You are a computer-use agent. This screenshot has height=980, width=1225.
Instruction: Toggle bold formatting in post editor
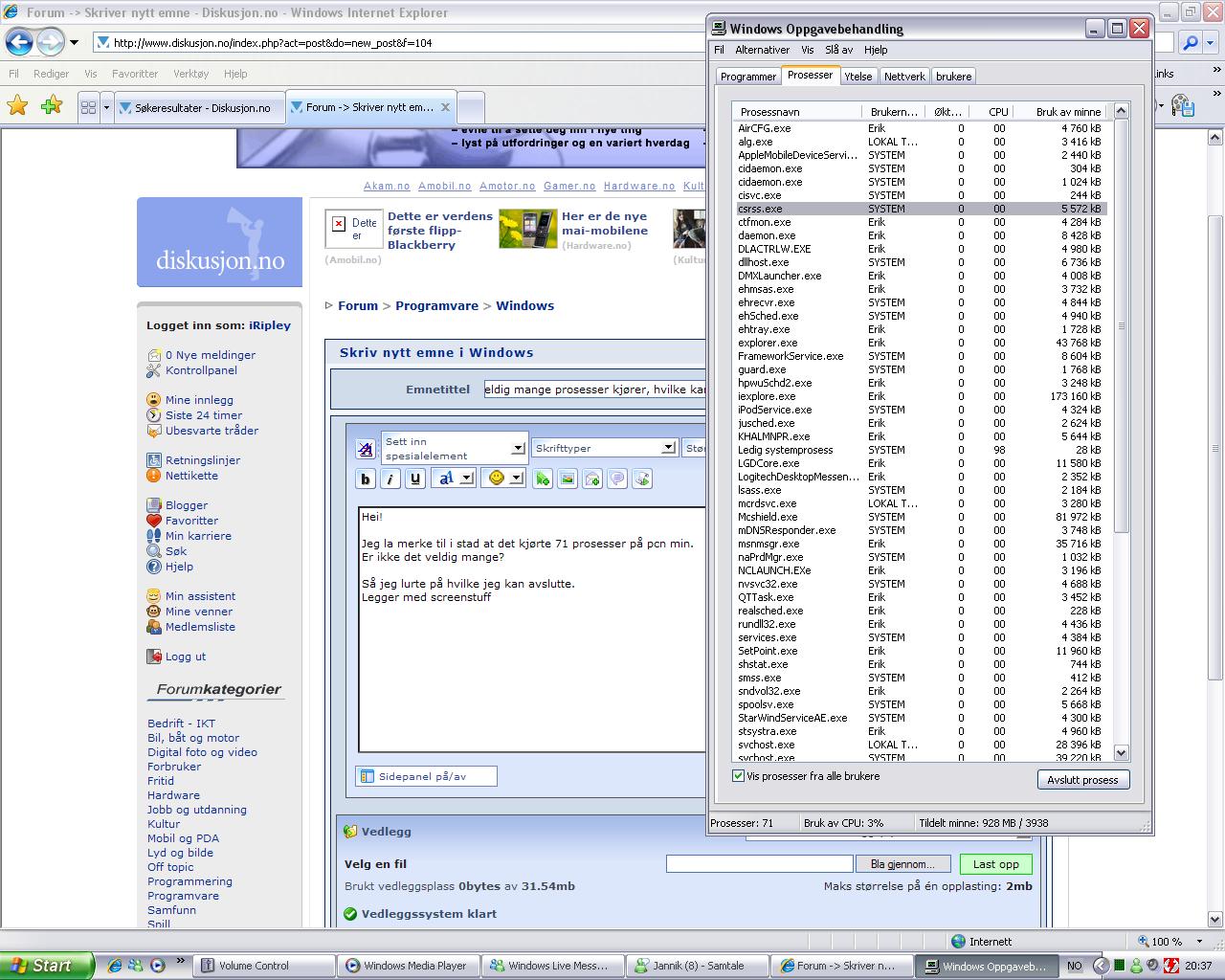click(365, 479)
